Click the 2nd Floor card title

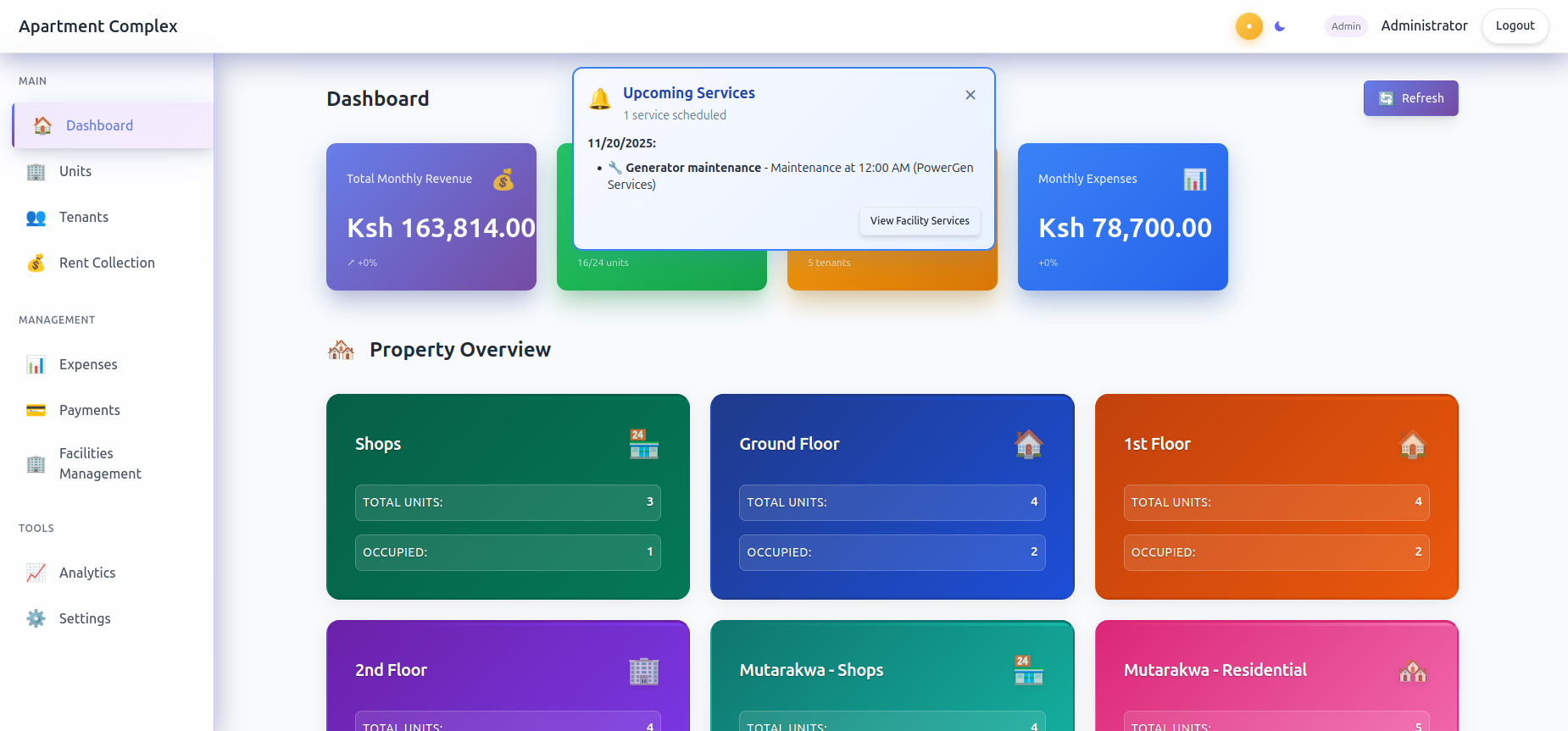coord(391,670)
